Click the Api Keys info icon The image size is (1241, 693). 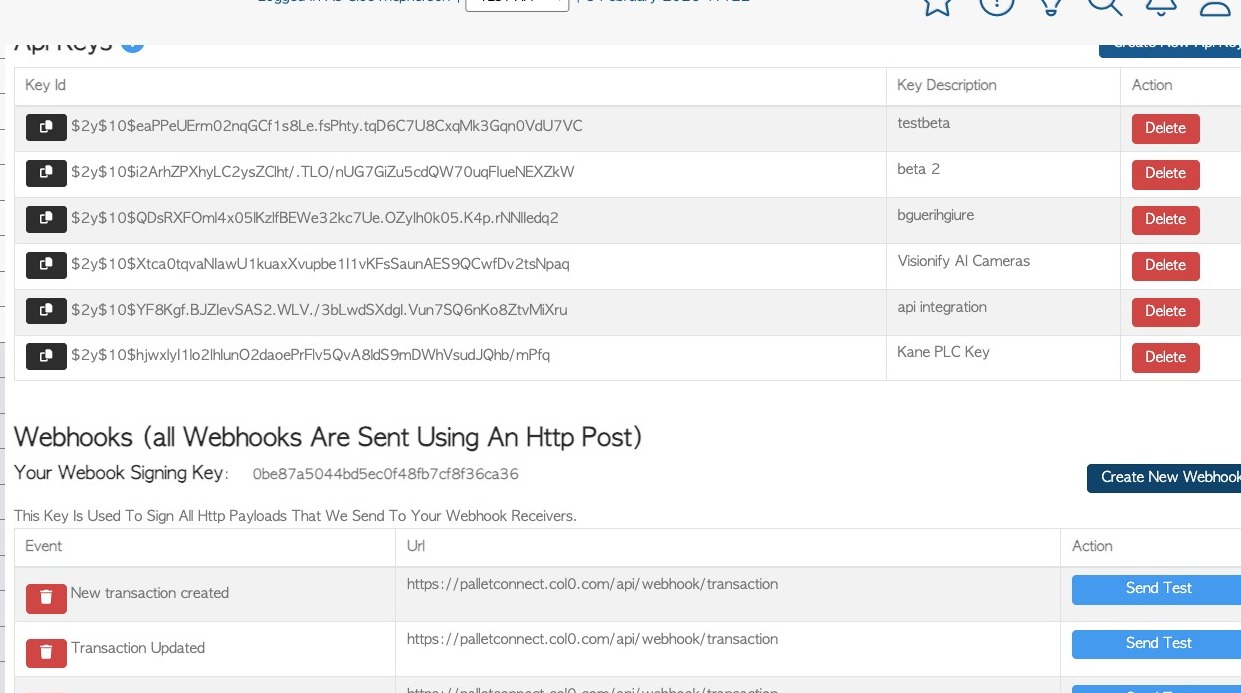click(132, 44)
